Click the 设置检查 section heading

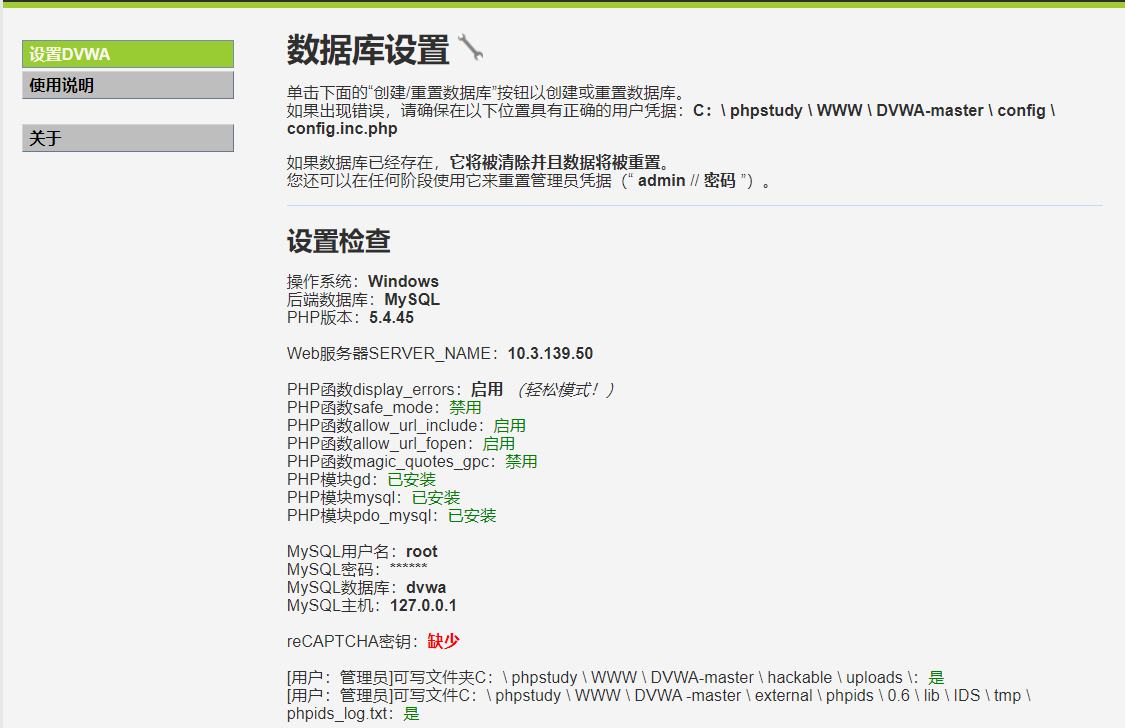click(x=339, y=241)
